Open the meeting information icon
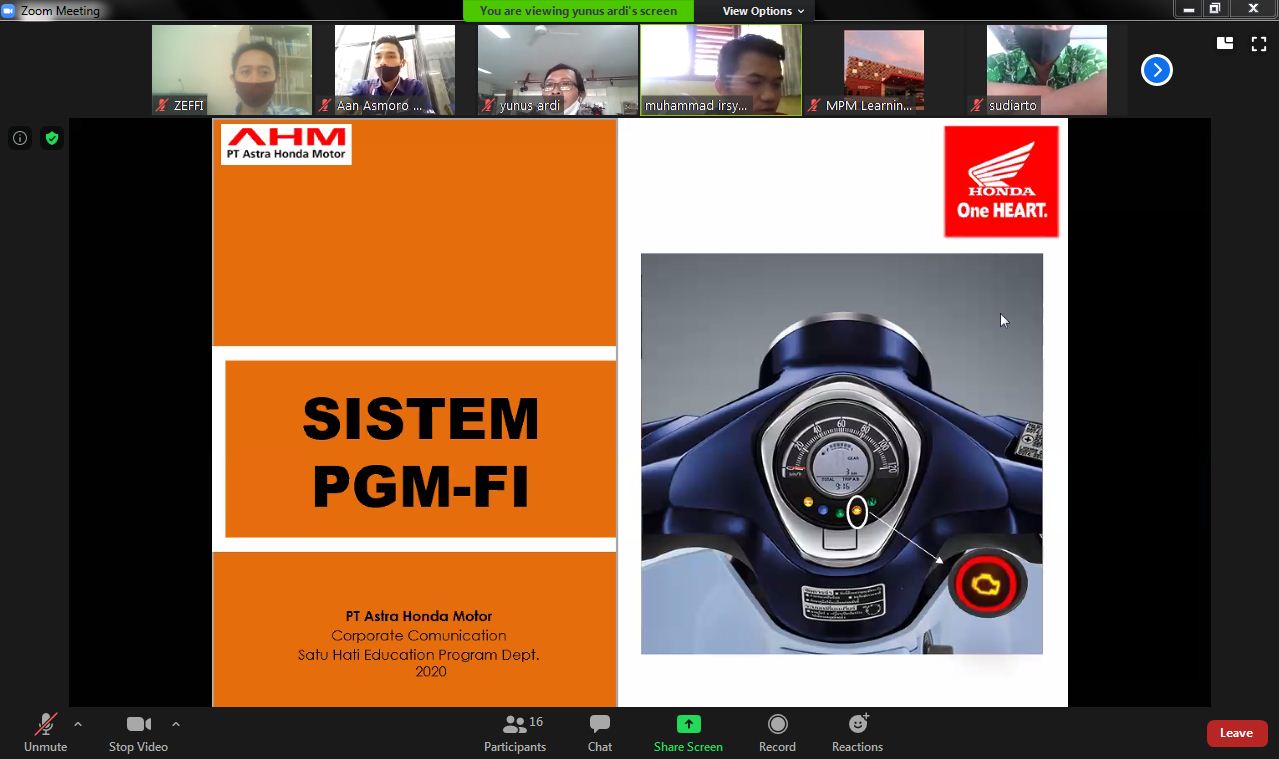The image size is (1279, 759). (x=20, y=138)
